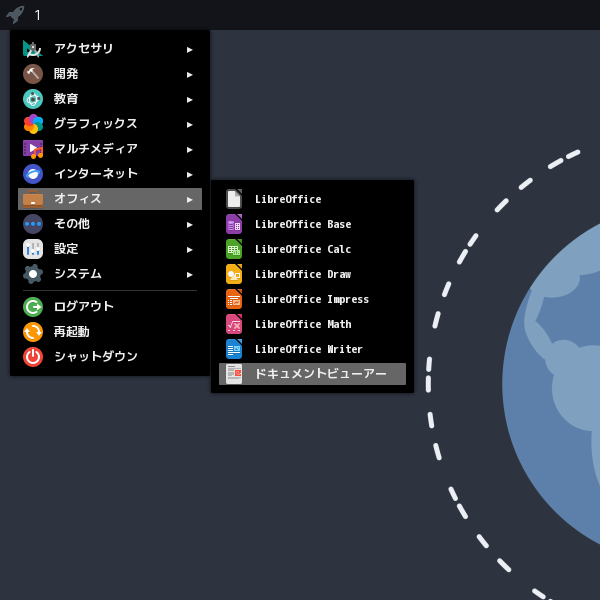Open the システム menu entry
This screenshot has width=600, height=600.
110,274
